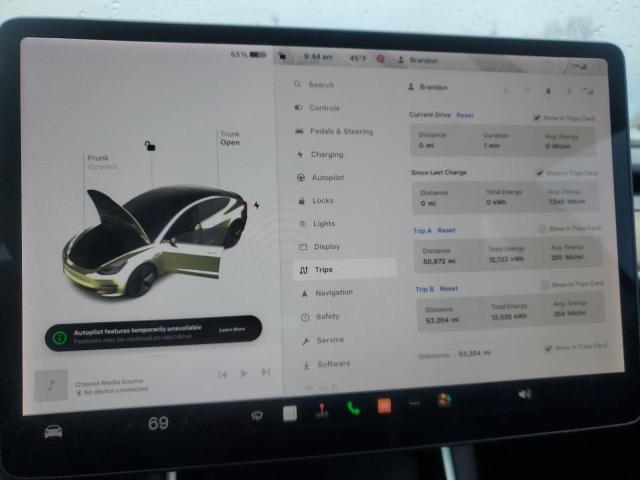Viewport: 640px width, 480px height.
Task: Tap the 9:44 am clock
Action: [x=318, y=57]
